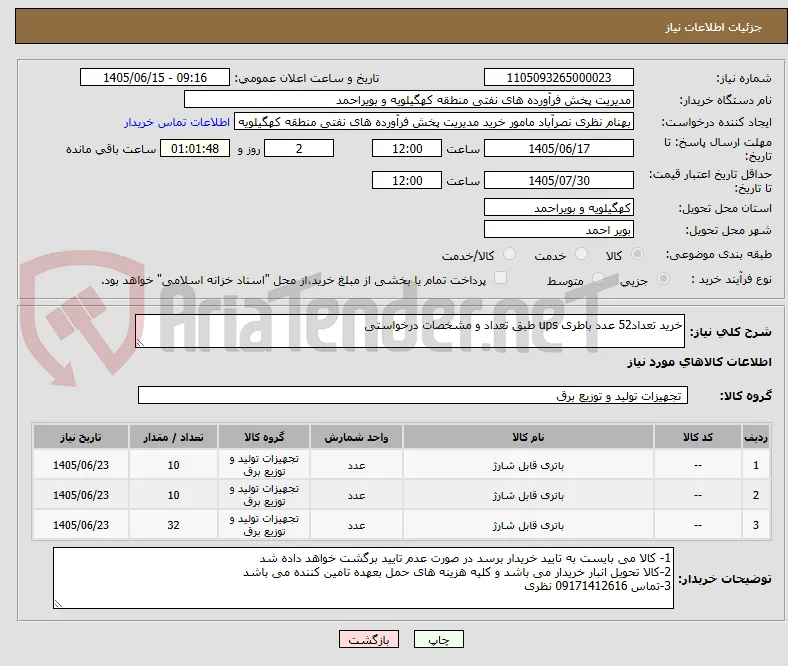Click the buyer notes textarea
This screenshot has height=666, width=788.
pos(363,578)
